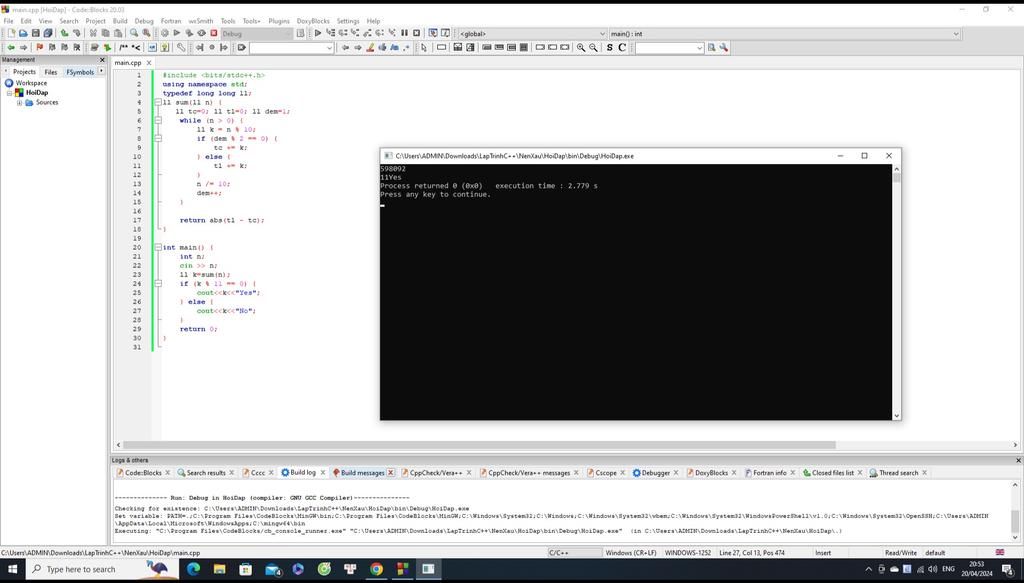Collapse the sum function fold marker
Image resolution: width=1024 pixels, height=583 pixels.
(158, 102)
